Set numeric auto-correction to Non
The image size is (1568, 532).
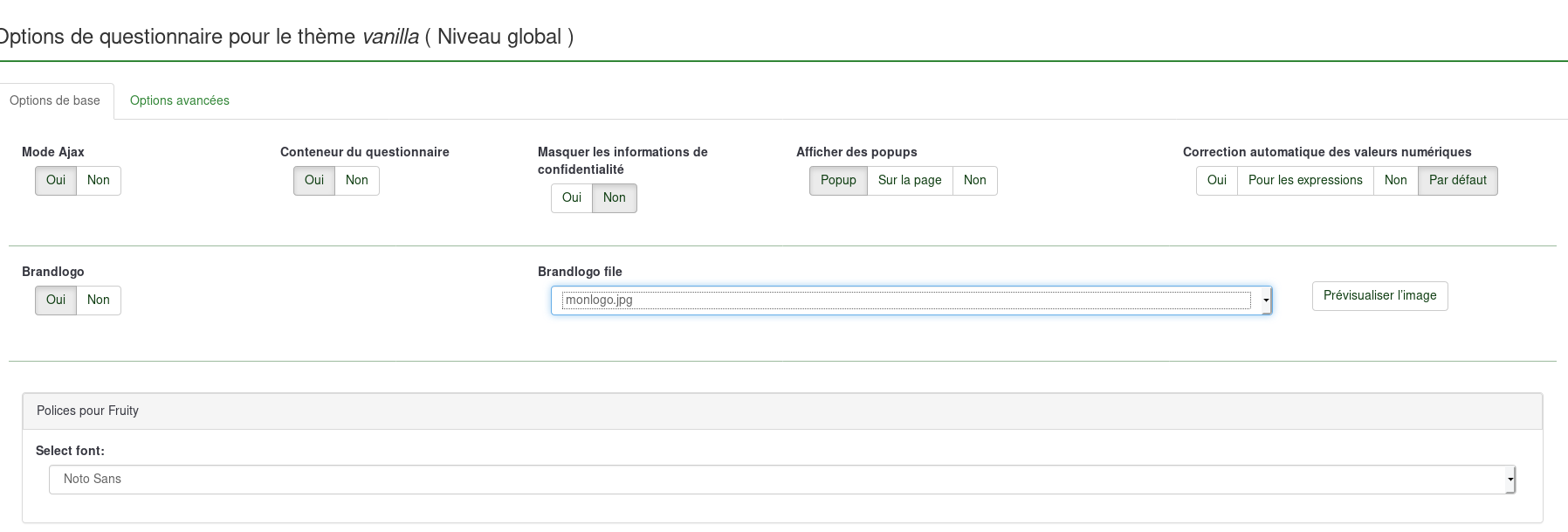tap(1395, 180)
